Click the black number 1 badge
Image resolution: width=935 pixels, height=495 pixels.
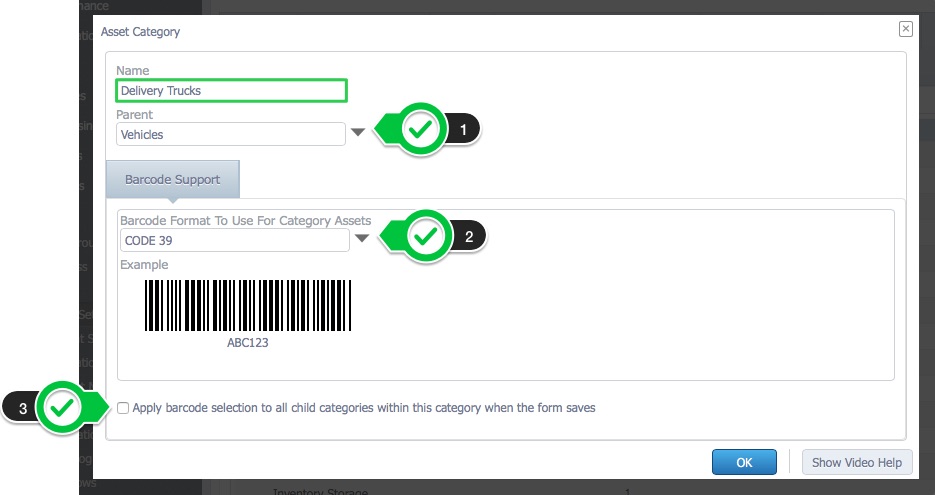pyautogui.click(x=463, y=129)
